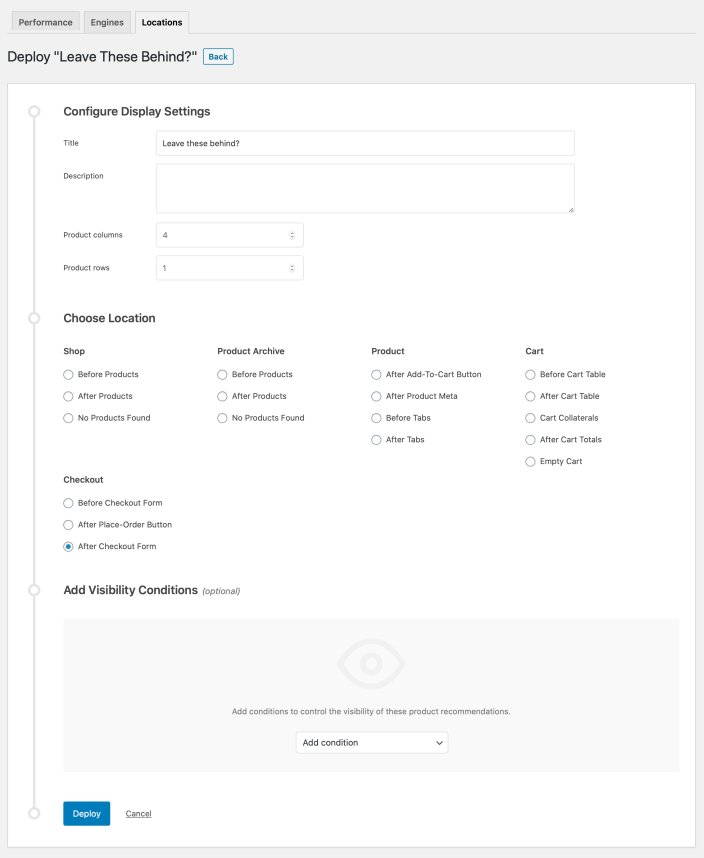Click the blue Deploy button
This screenshot has height=858, width=704.
(x=86, y=814)
